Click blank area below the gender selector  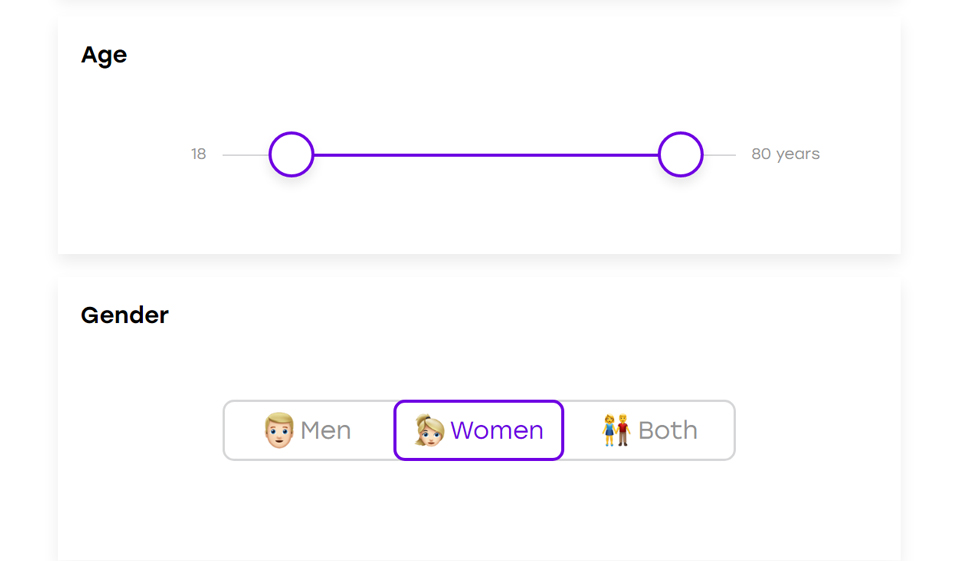(480, 510)
